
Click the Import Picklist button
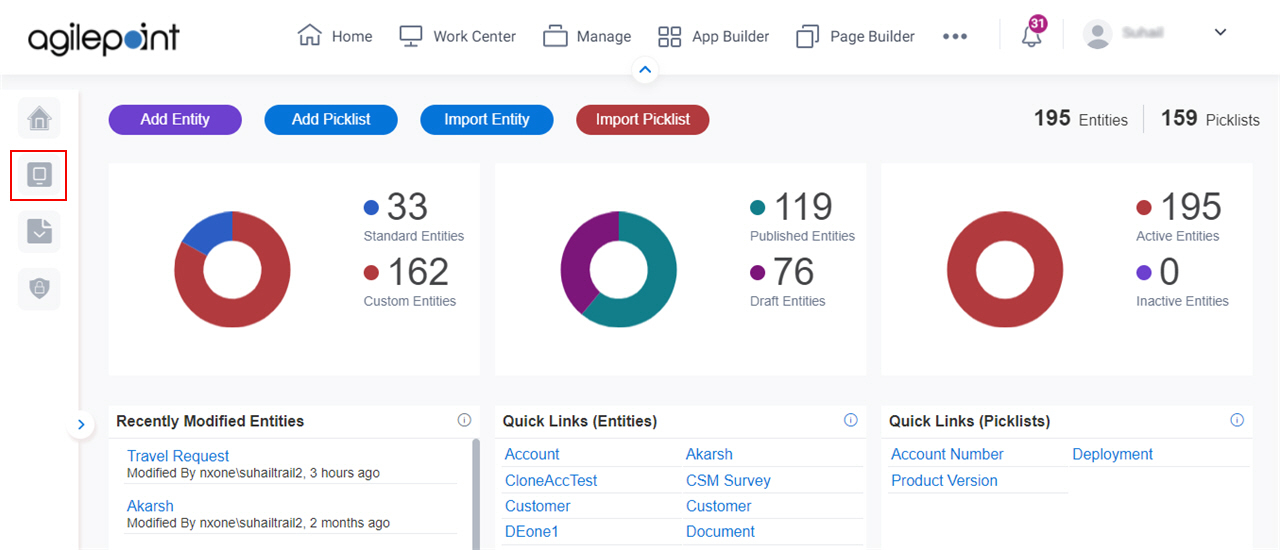point(643,119)
